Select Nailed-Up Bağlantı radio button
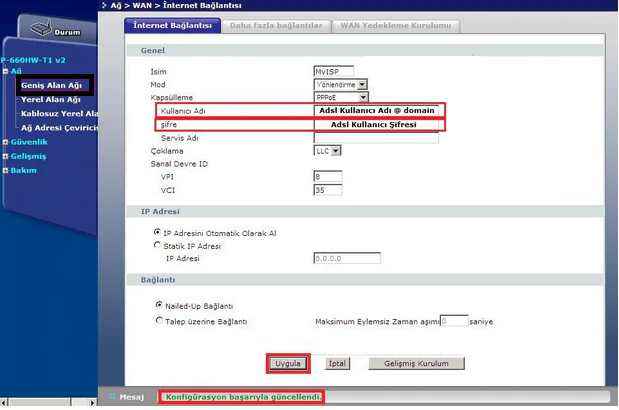The height and width of the screenshot is (410, 619). tap(159, 305)
